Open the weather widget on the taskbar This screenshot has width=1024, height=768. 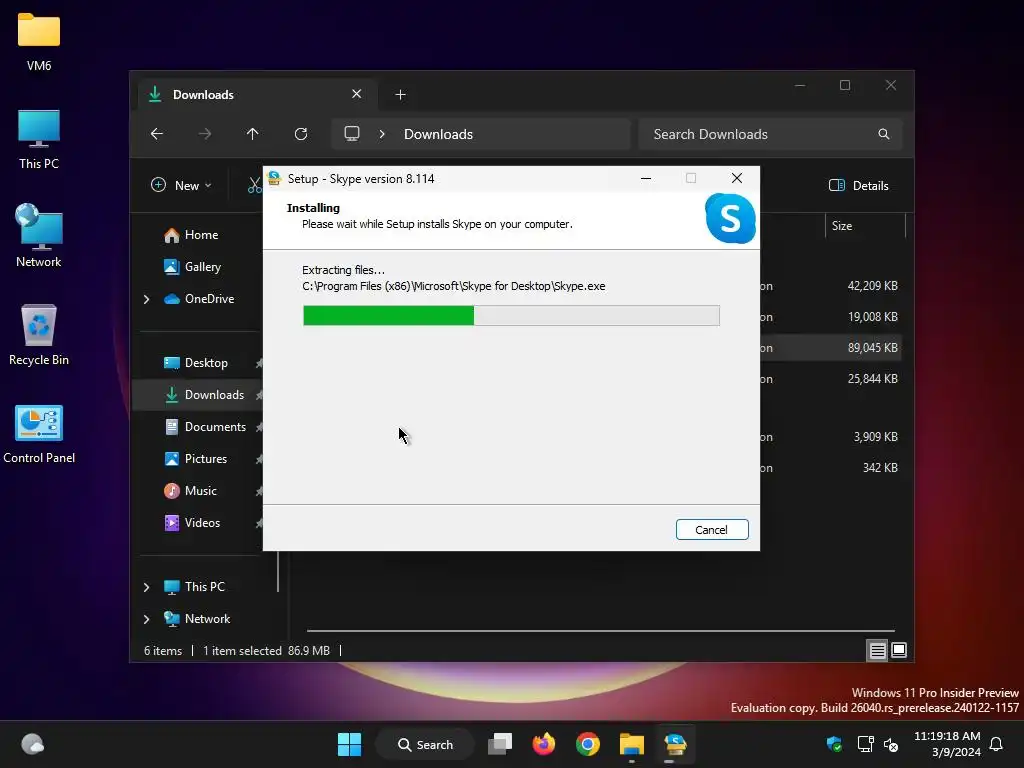[33, 744]
